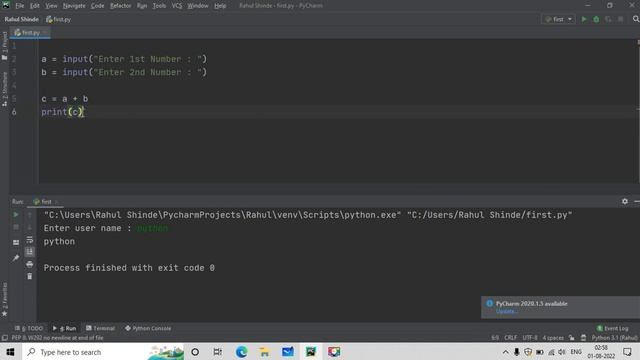Click CRLF line separator in status bar
This screenshot has height=360, width=640.
(510, 338)
